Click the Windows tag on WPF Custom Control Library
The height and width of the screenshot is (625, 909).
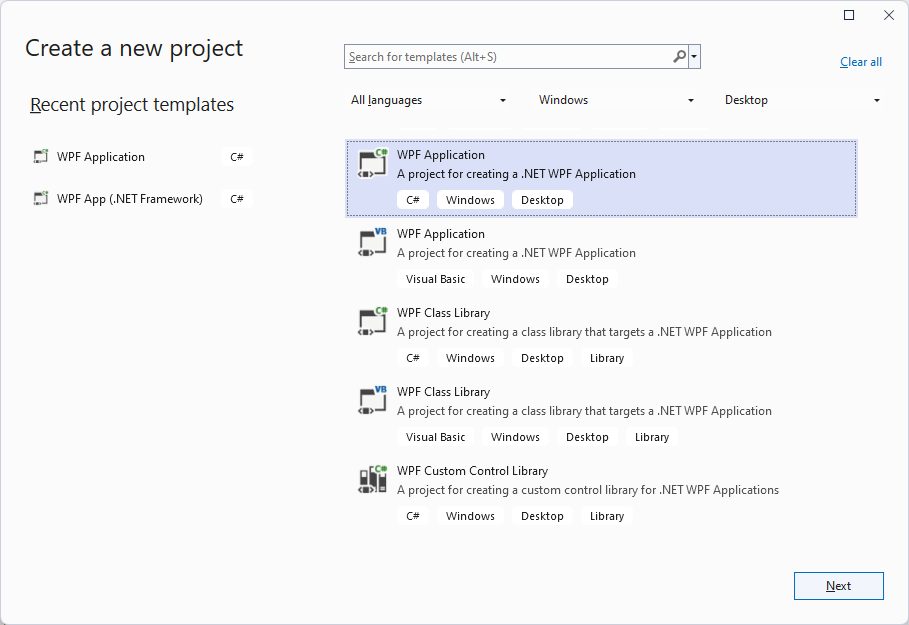pyautogui.click(x=470, y=515)
